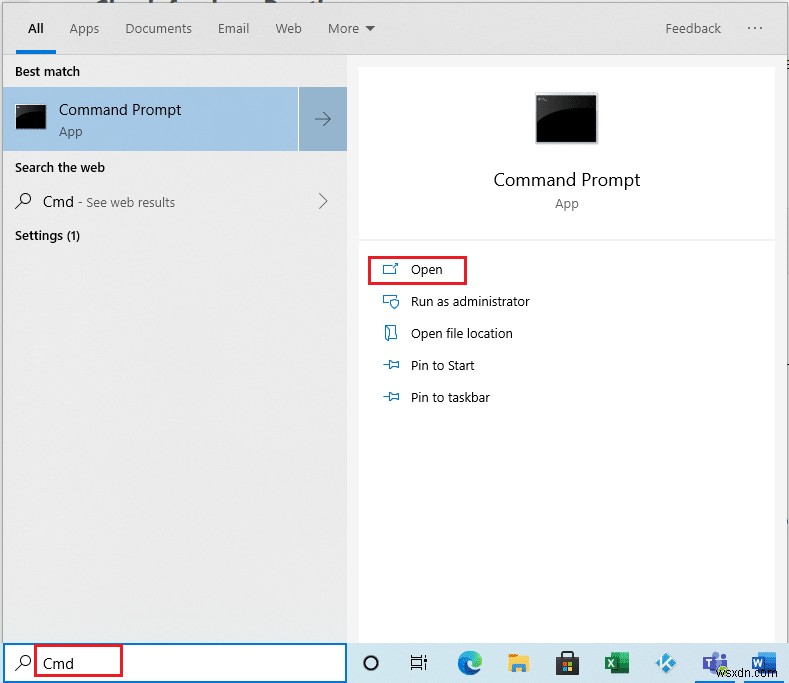Launch File Explorer from the taskbar

pos(518,663)
